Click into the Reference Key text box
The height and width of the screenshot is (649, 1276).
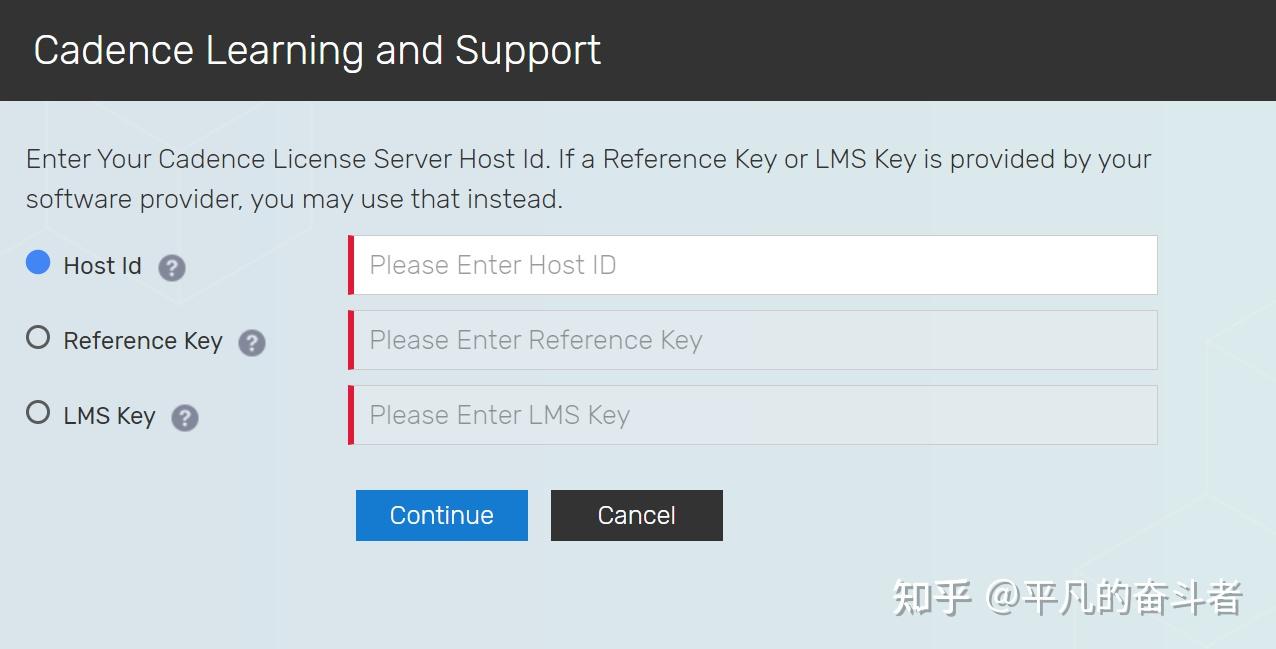755,340
